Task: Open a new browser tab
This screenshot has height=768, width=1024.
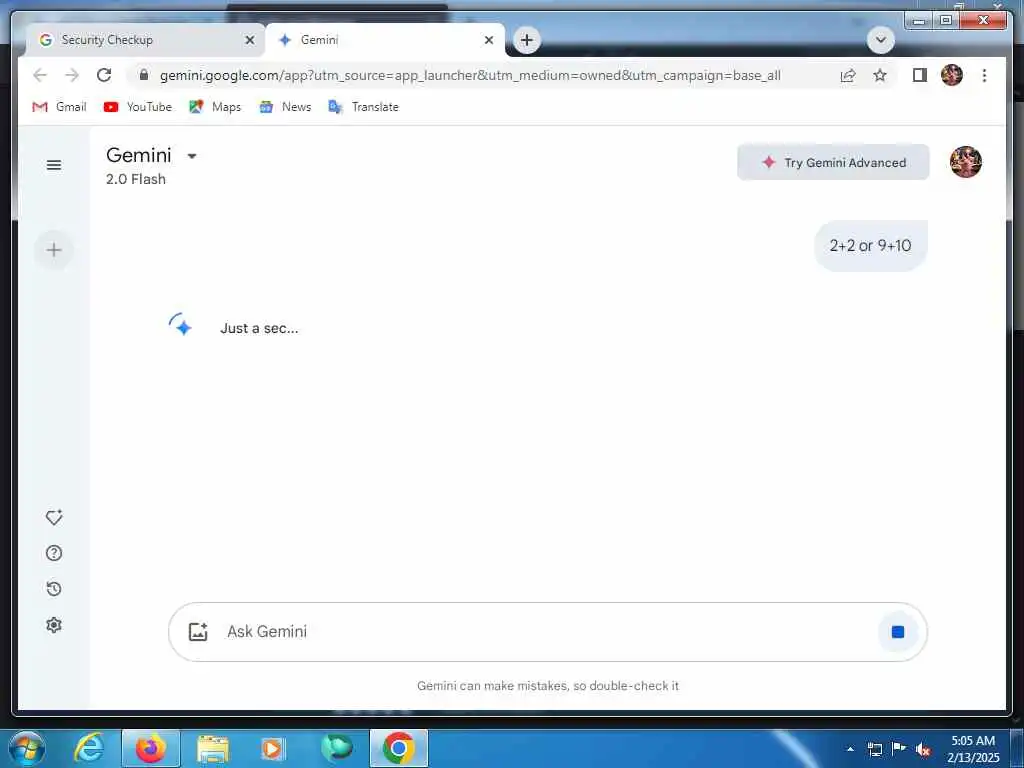Action: [527, 40]
